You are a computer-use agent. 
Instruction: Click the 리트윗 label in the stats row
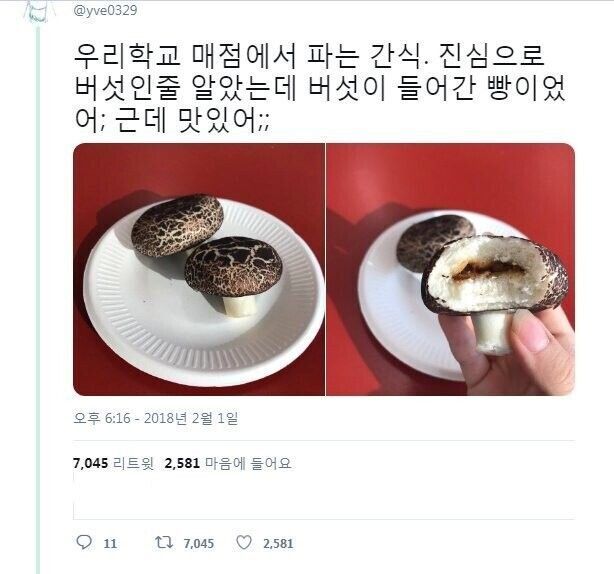(x=134, y=463)
